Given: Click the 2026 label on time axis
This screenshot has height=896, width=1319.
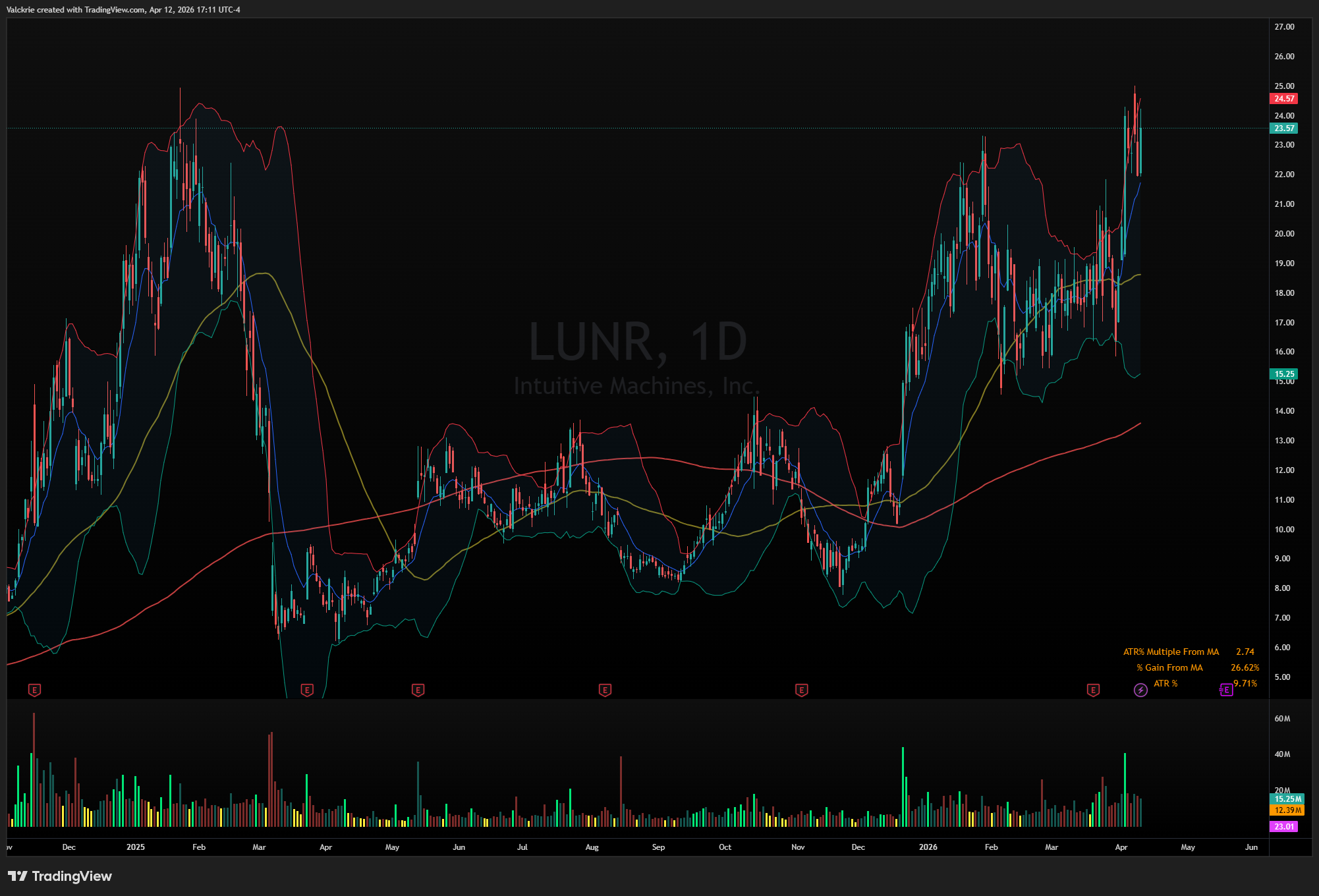Looking at the screenshot, I should pos(928,847).
